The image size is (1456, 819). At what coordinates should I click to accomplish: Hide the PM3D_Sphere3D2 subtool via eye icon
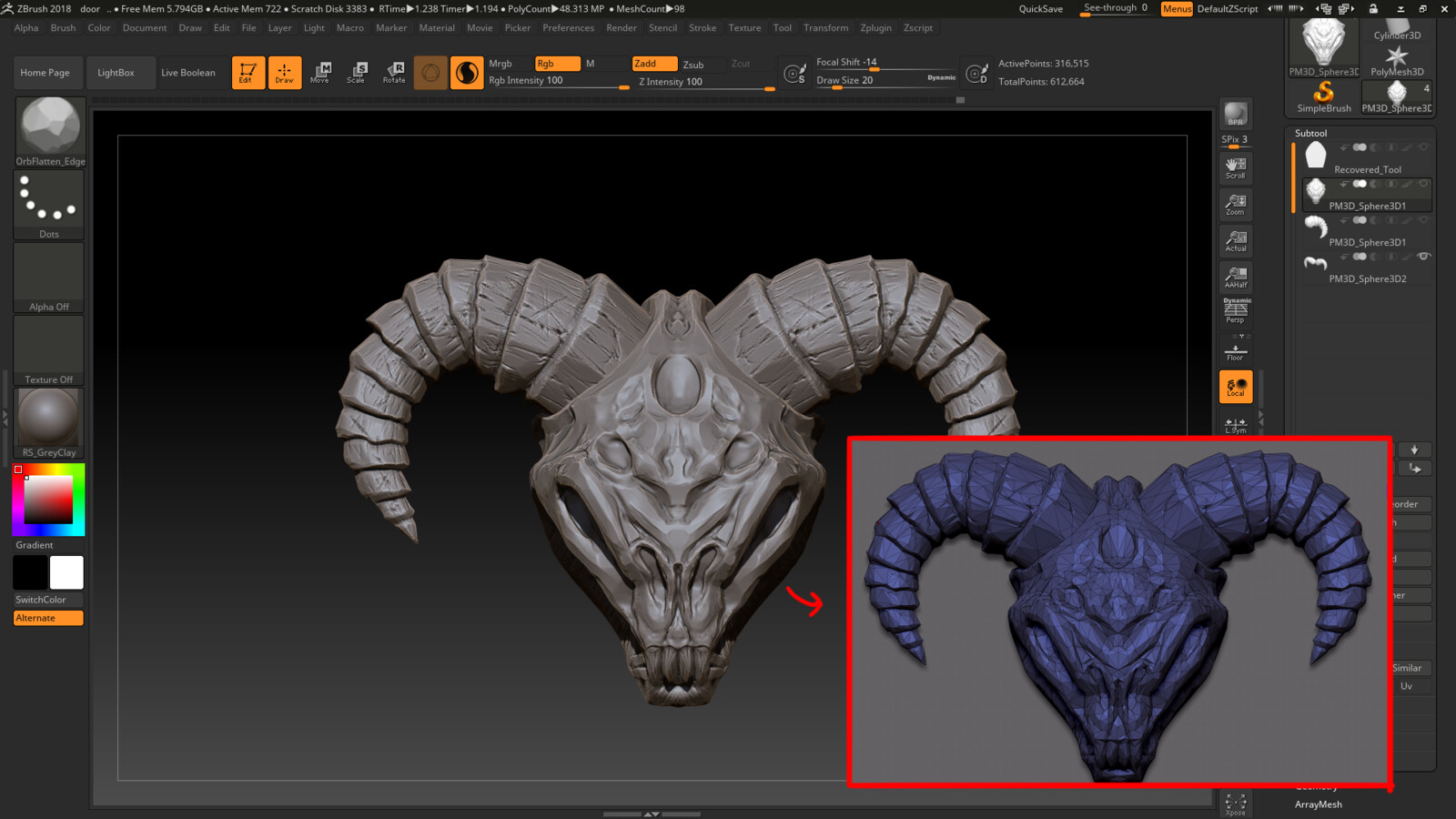pyautogui.click(x=1423, y=257)
